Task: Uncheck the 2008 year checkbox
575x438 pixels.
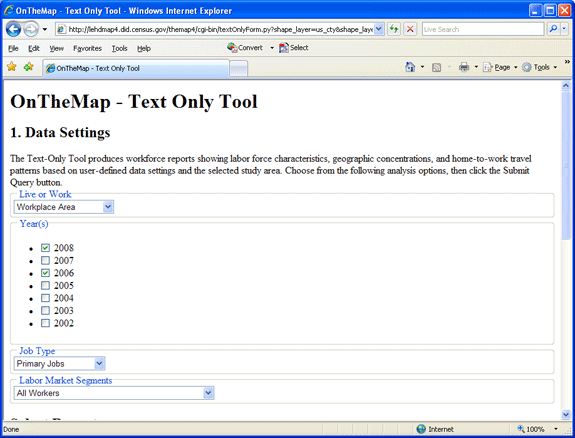Action: [x=45, y=248]
